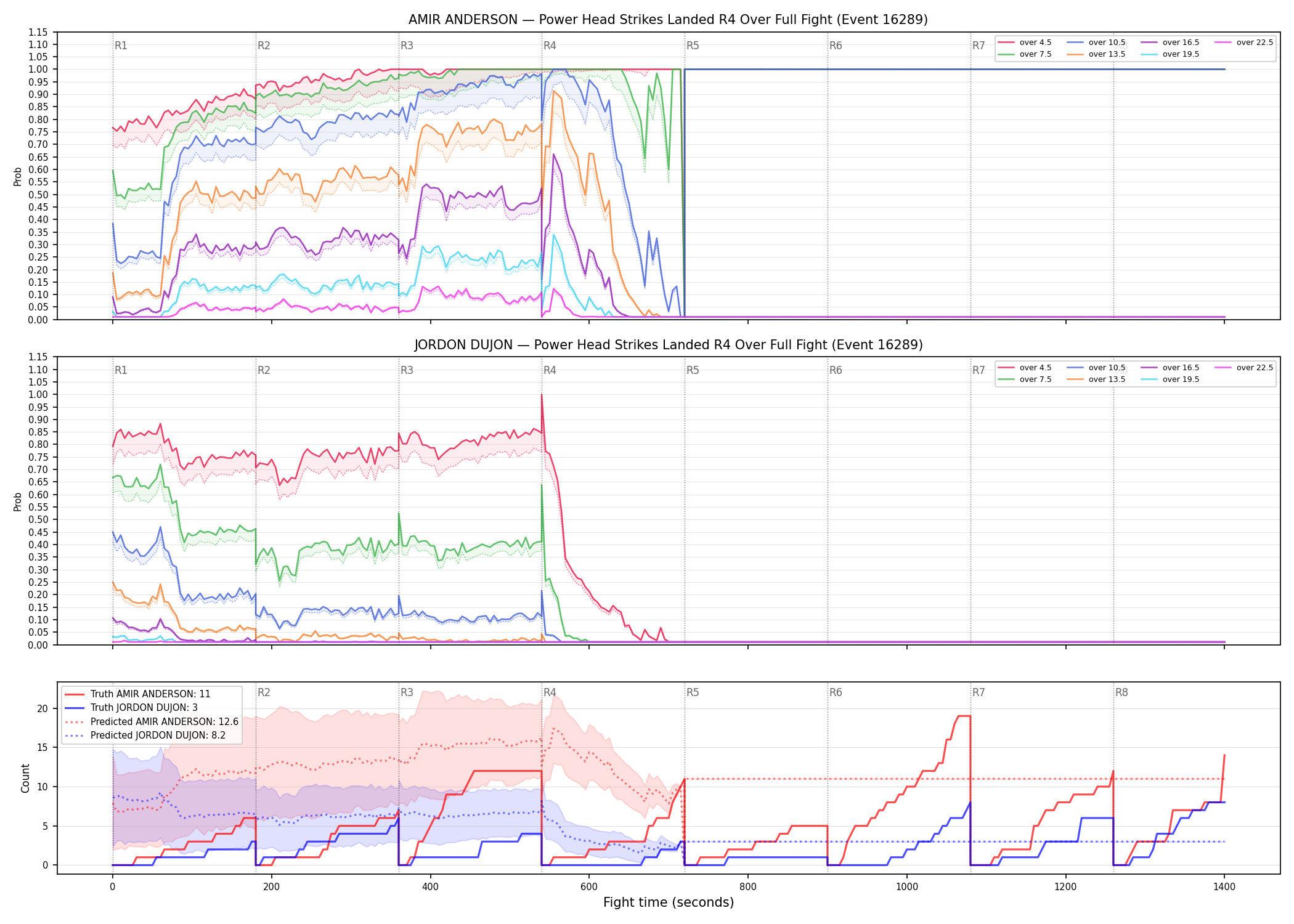The height and width of the screenshot is (924, 1294).
Task: Select 'Predicted JORDON DUJON: 8.2' legend item
Action: click(145, 735)
